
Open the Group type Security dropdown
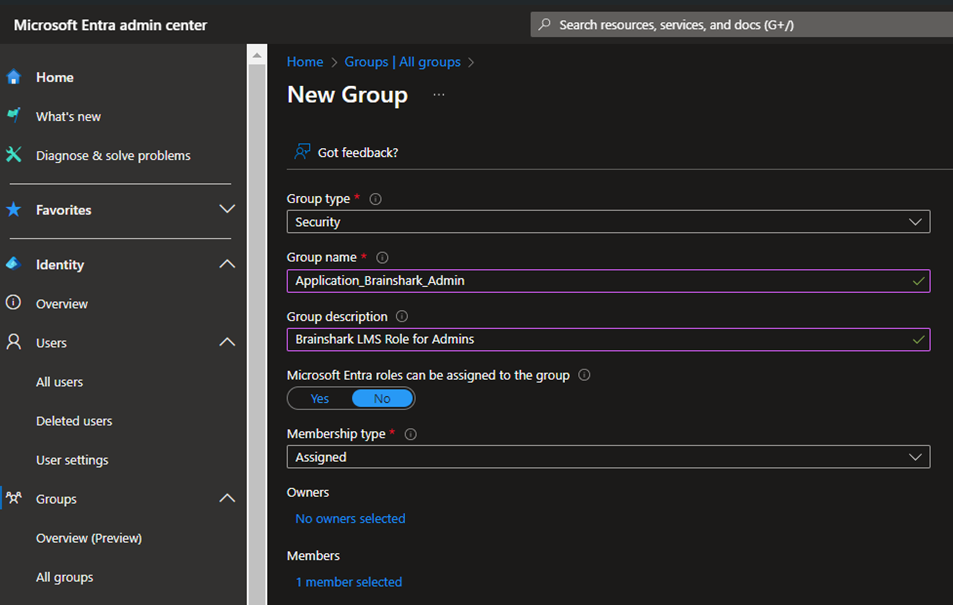608,222
